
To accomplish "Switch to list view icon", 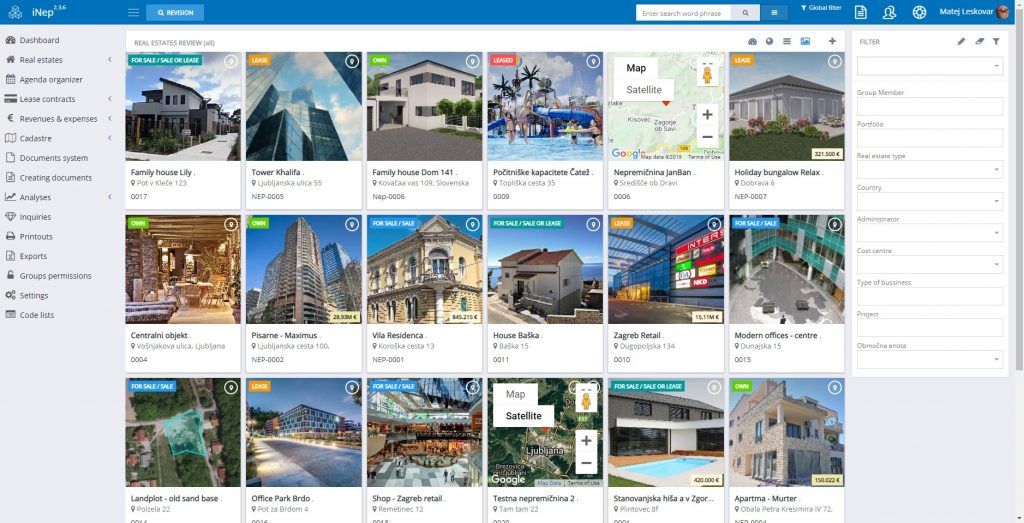I will click(787, 41).
